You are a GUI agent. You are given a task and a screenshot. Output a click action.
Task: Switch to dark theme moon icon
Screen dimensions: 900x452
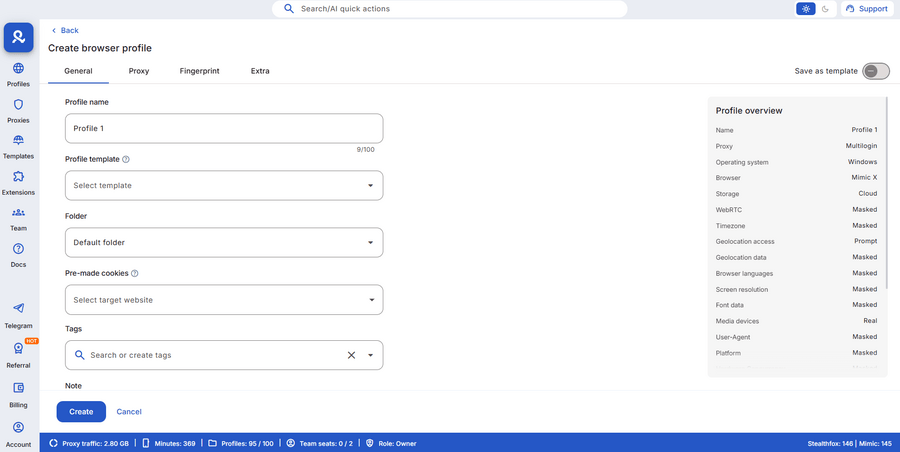[826, 9]
